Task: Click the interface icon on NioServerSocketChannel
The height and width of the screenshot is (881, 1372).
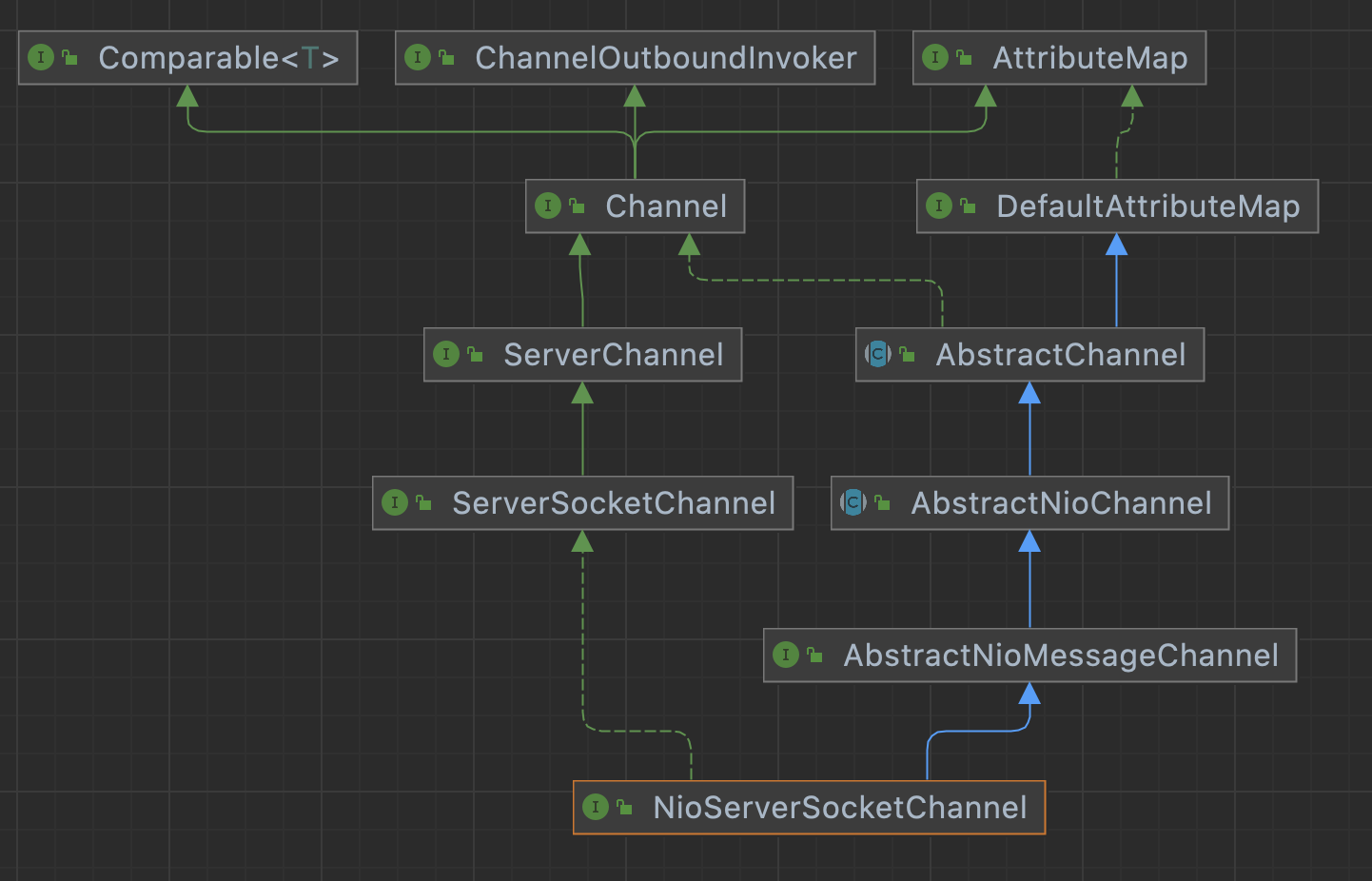Action: coord(596,808)
